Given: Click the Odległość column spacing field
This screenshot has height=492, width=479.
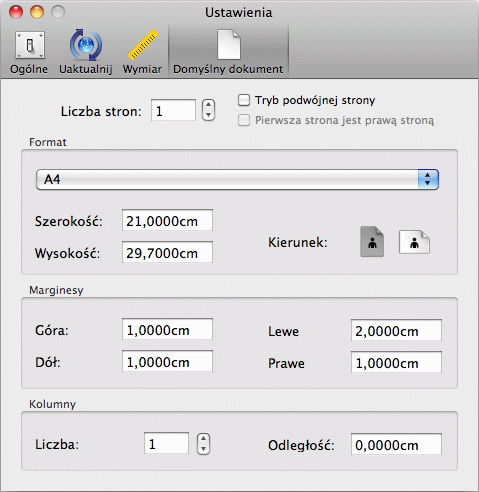Looking at the screenshot, I should [x=396, y=444].
